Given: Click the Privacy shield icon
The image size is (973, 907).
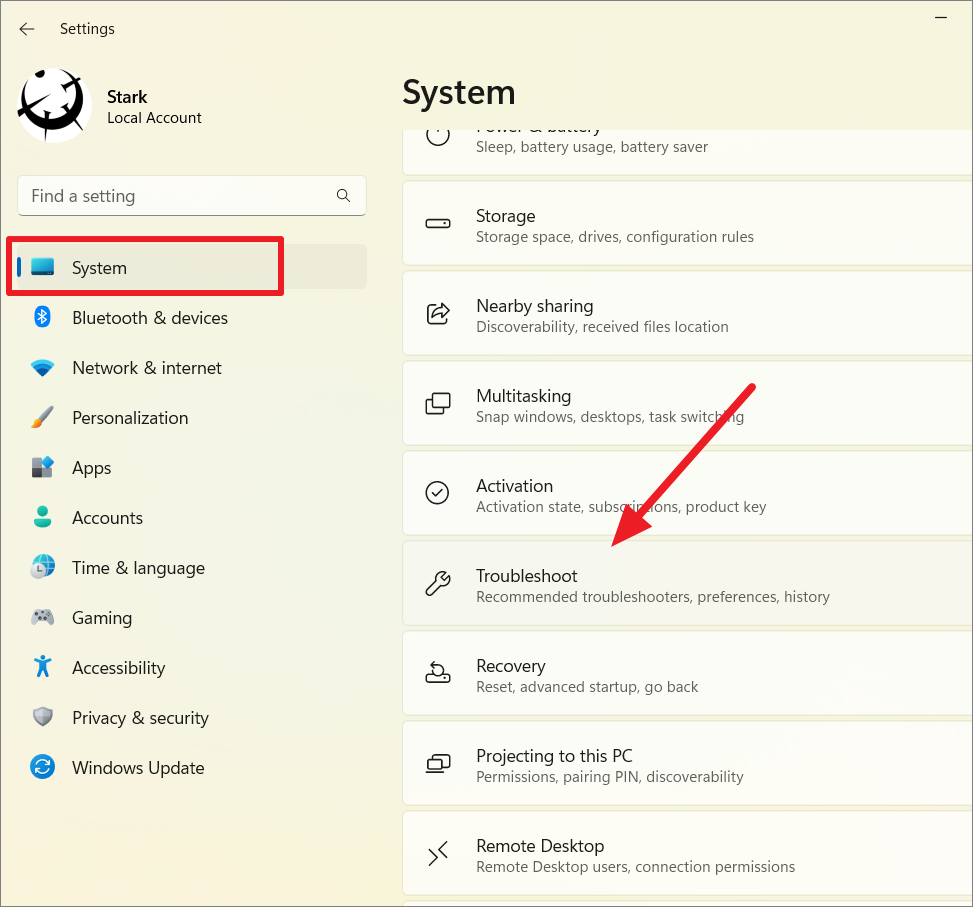Looking at the screenshot, I should (x=43, y=717).
